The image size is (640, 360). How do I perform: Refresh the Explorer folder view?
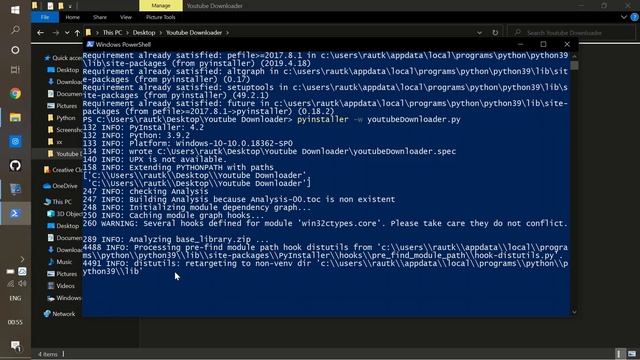[x=495, y=33]
